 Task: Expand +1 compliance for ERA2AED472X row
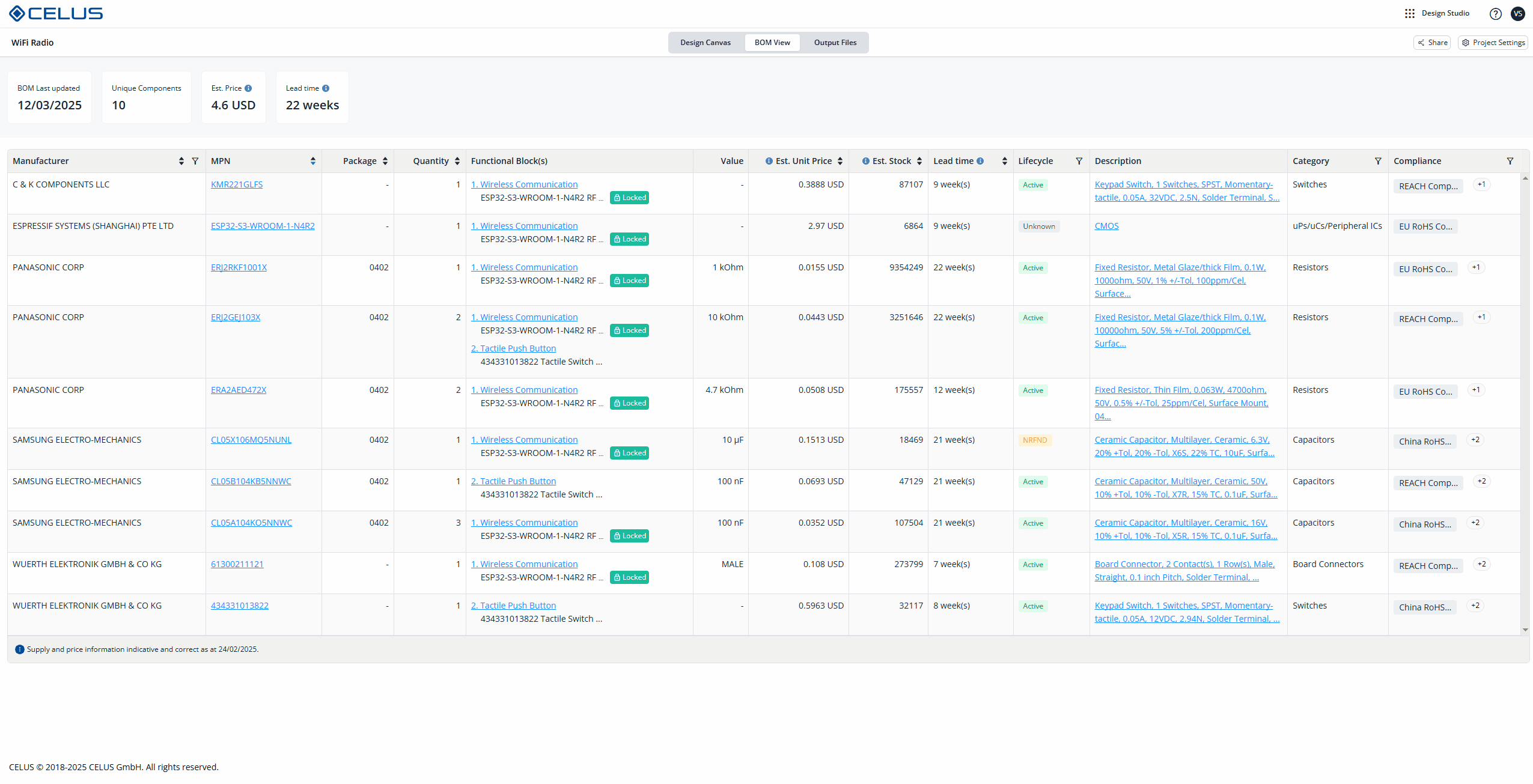pos(1477,390)
